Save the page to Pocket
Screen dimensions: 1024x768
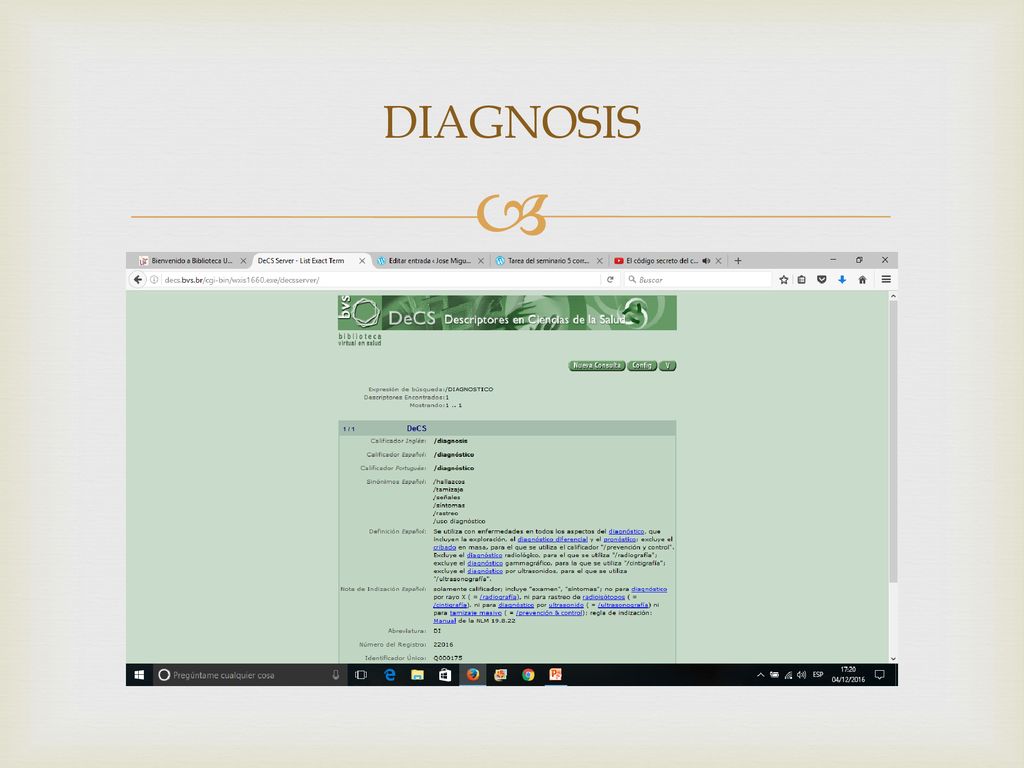(822, 280)
